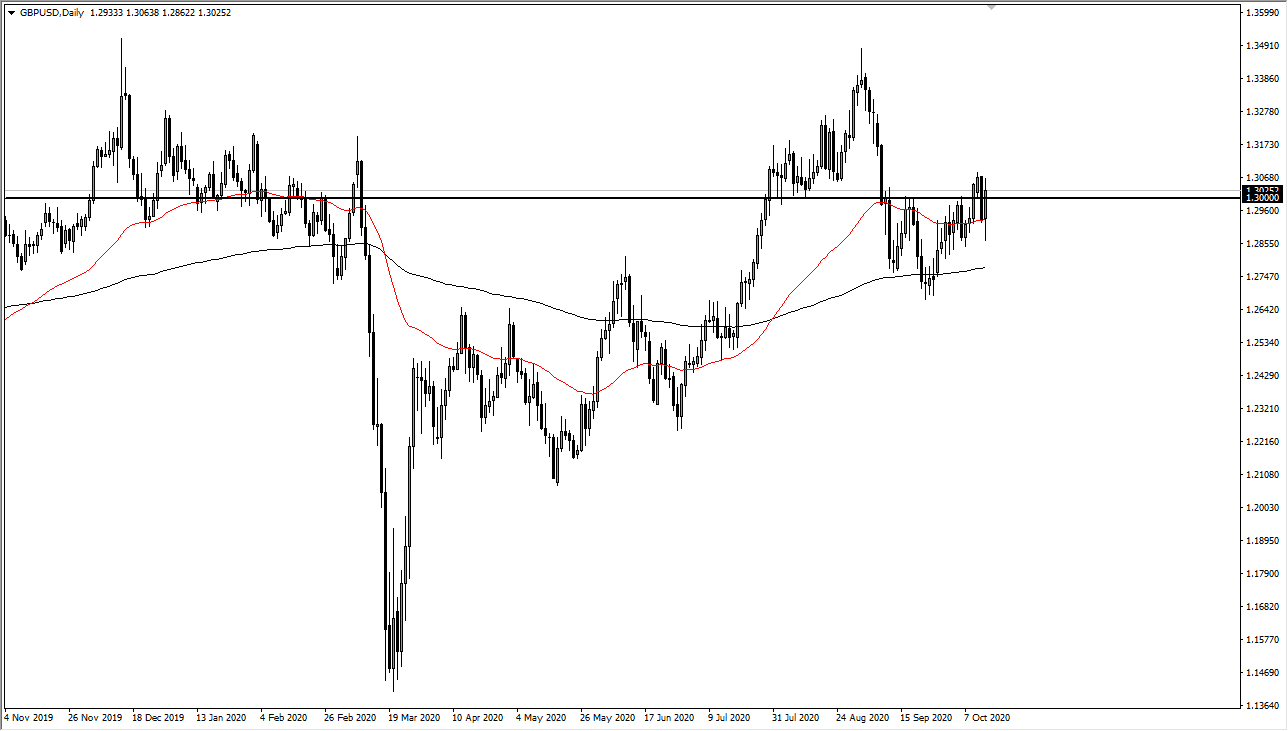Click the open price value 1.29333
The width and height of the screenshot is (1288, 731).
point(105,12)
